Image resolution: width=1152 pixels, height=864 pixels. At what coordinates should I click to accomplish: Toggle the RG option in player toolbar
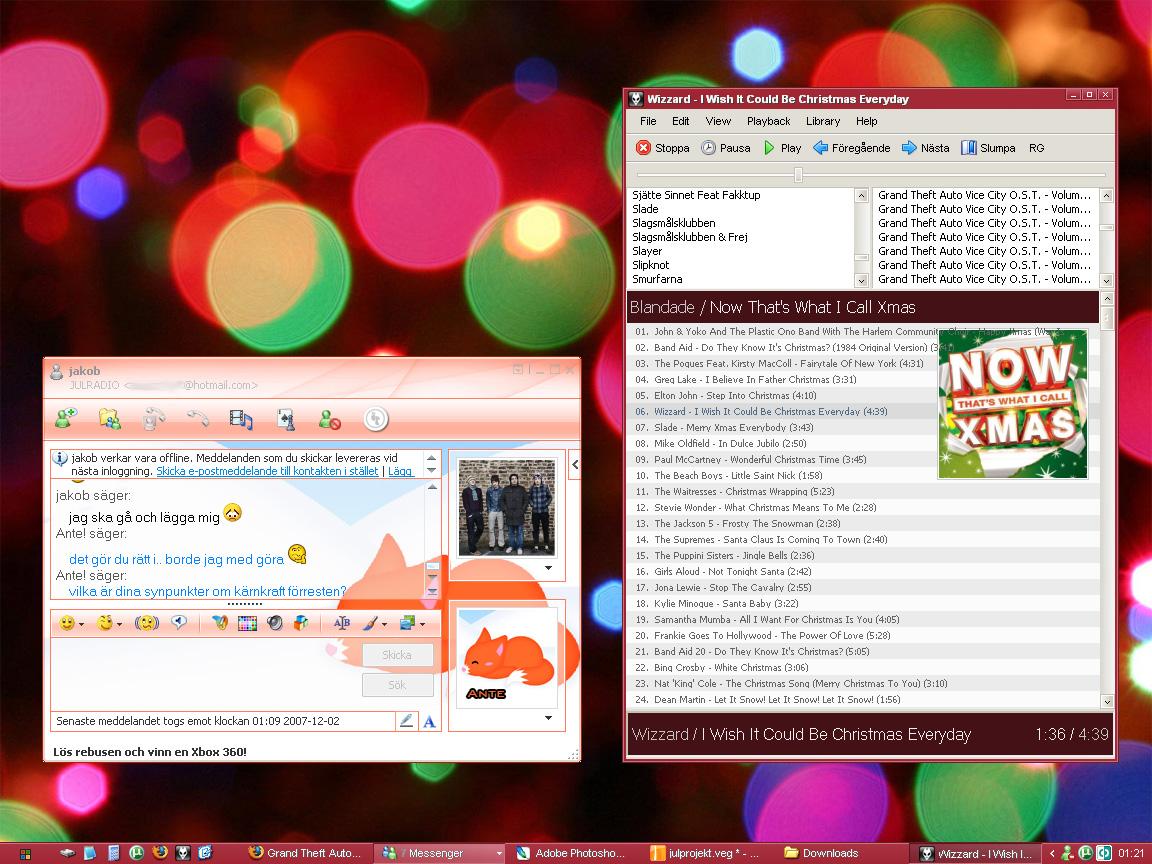[1037, 148]
